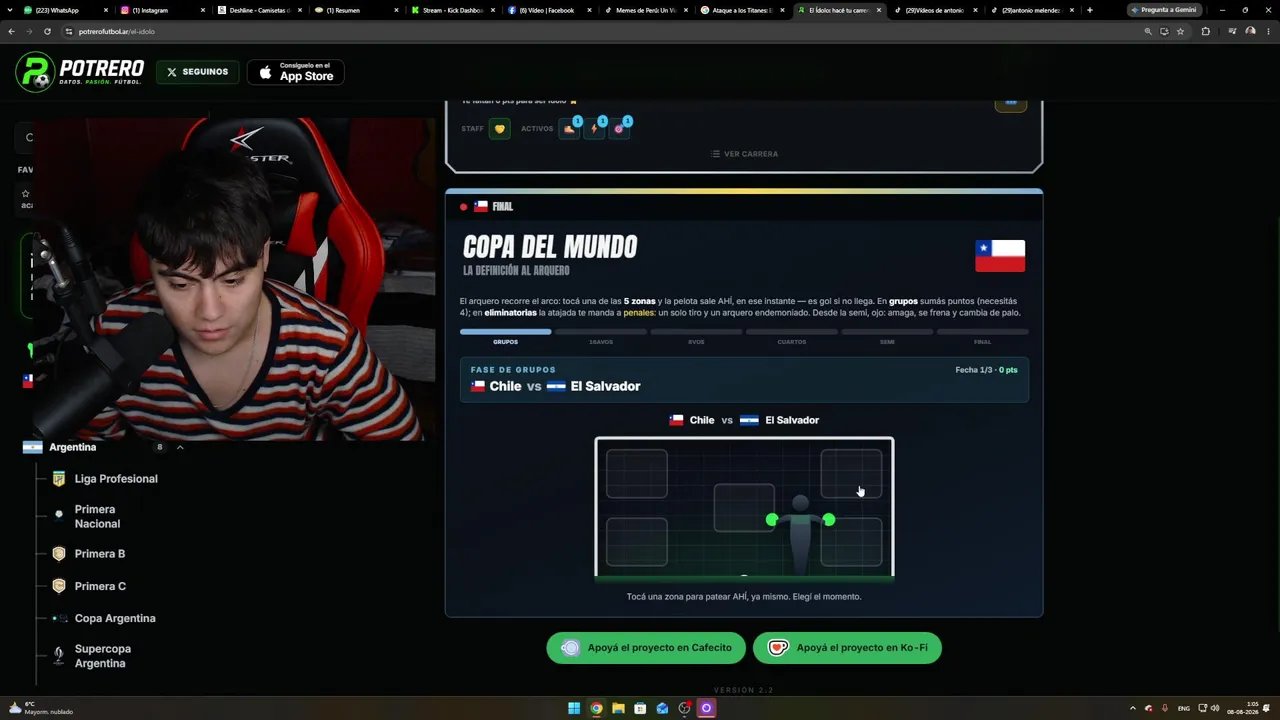Viewport: 1280px width, 720px height.
Task: Open the X Seguinos follow button
Action: click(198, 72)
